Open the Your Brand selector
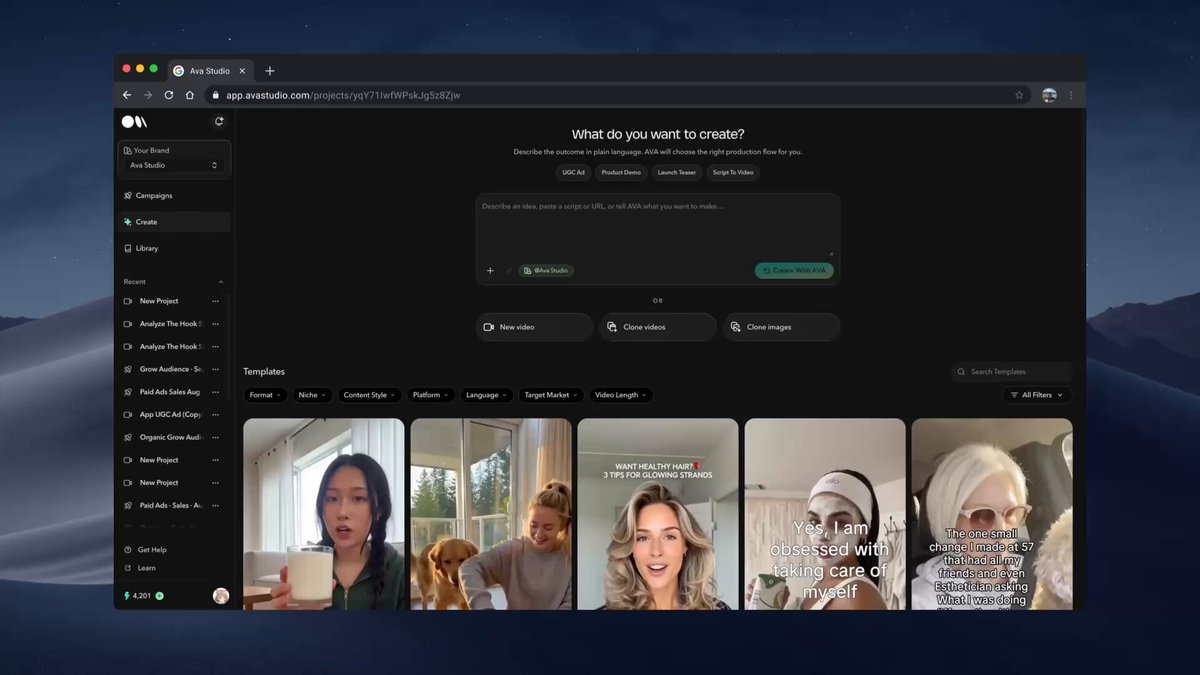 174,159
